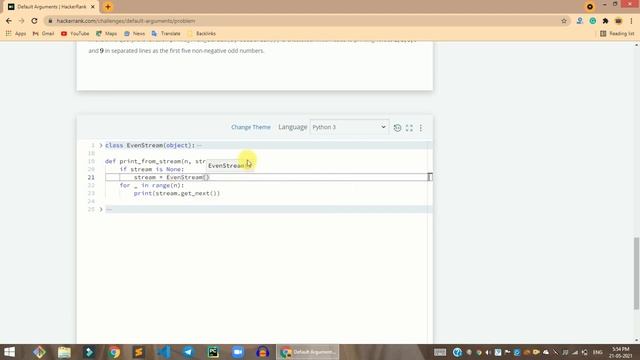Open the Apps bookmark shortcut
Image resolution: width=640 pixels, height=360 pixels.
16,33
